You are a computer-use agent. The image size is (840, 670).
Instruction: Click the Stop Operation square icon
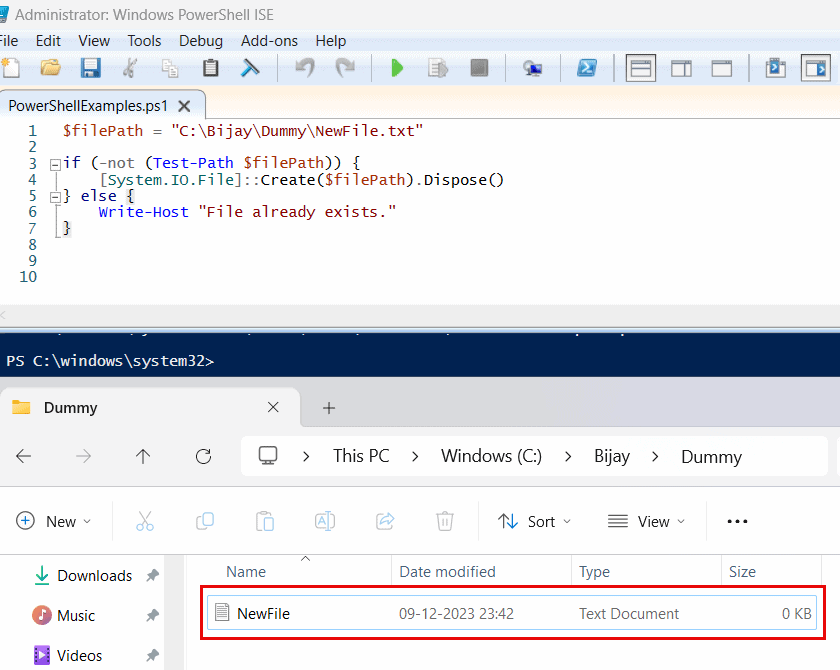[x=479, y=68]
